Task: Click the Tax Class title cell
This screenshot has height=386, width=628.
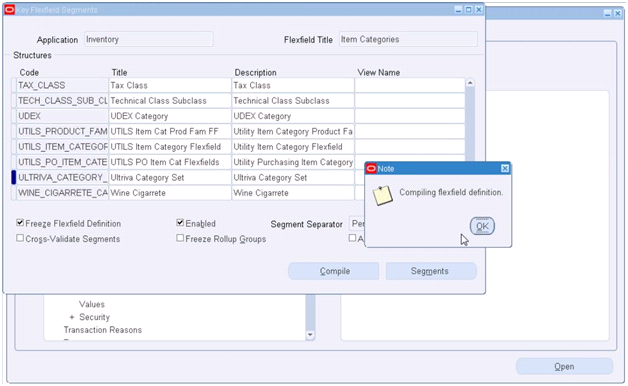Action: point(170,85)
